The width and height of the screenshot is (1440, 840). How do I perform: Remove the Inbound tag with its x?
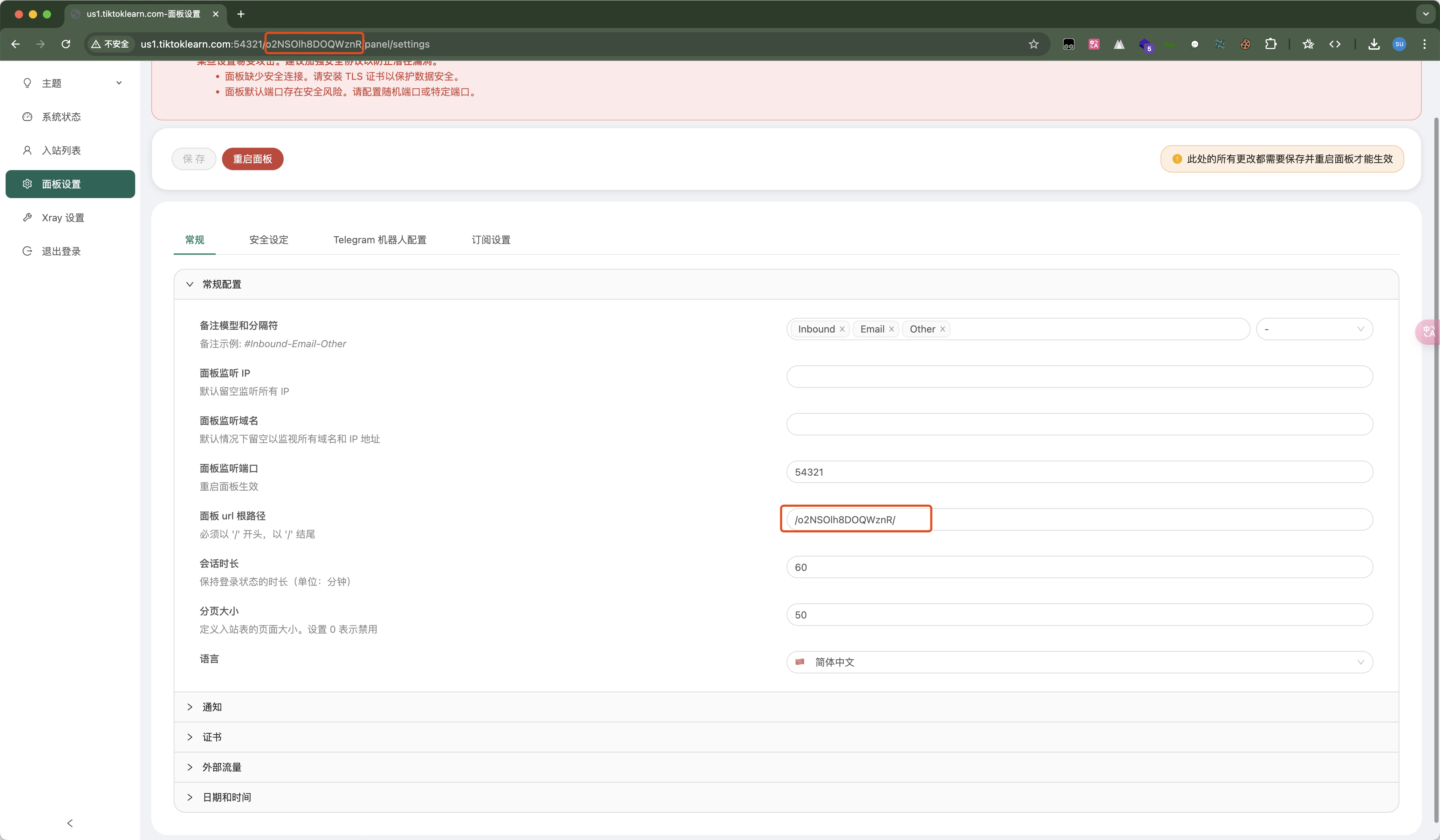pyautogui.click(x=842, y=329)
